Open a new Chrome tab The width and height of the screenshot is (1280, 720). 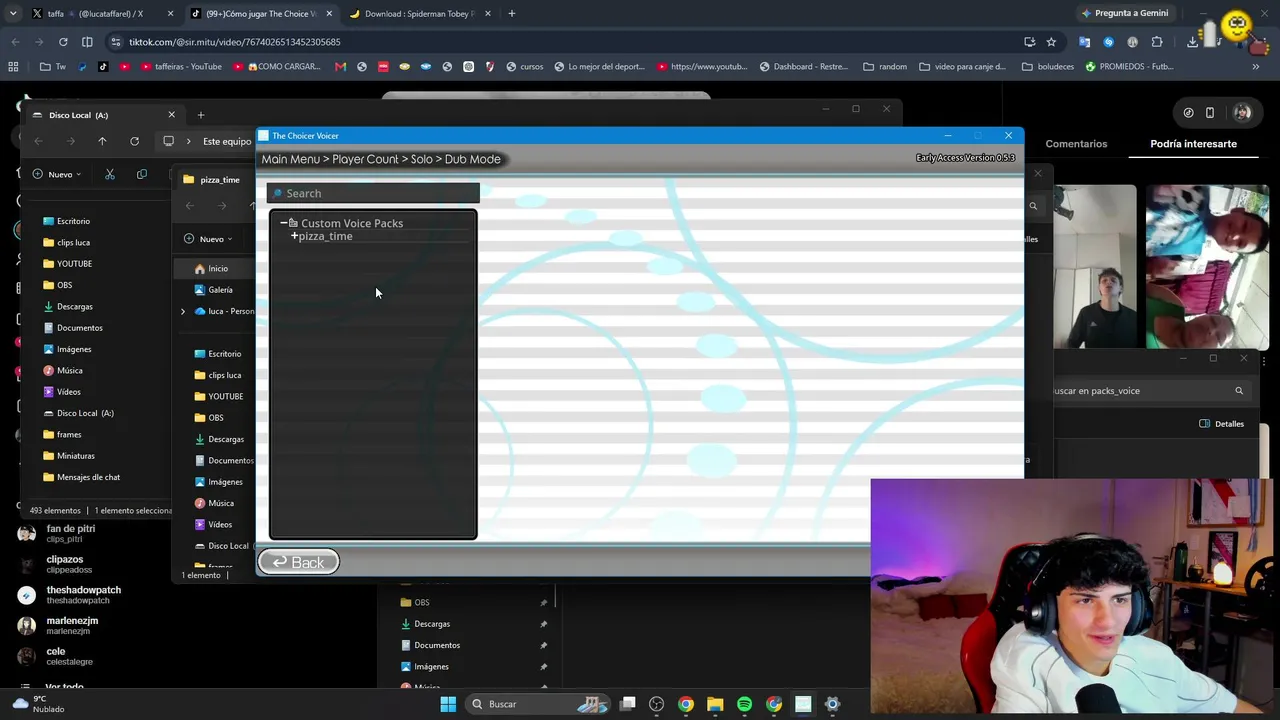(x=512, y=14)
